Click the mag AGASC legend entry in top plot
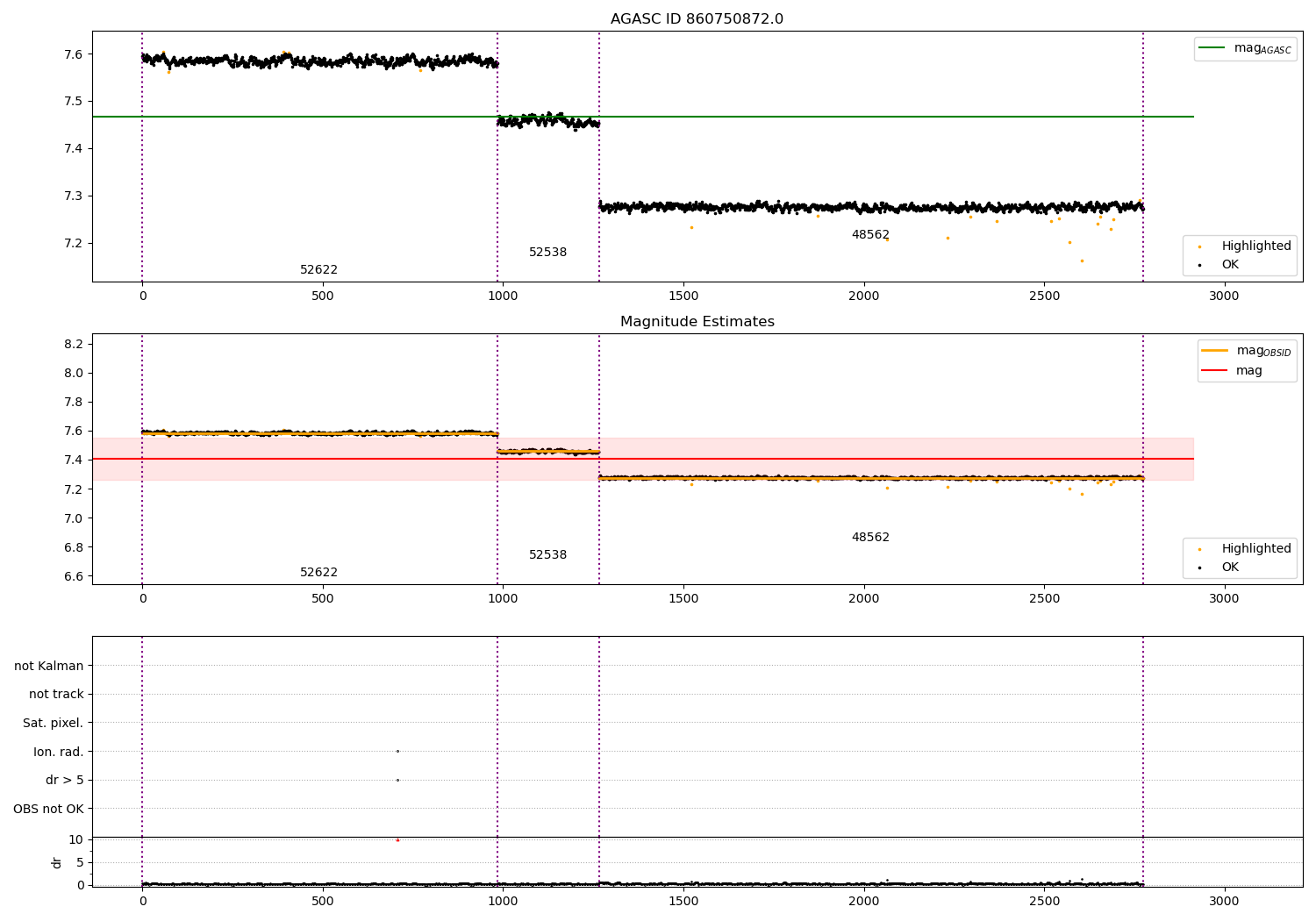1316x921 pixels. 1246,49
